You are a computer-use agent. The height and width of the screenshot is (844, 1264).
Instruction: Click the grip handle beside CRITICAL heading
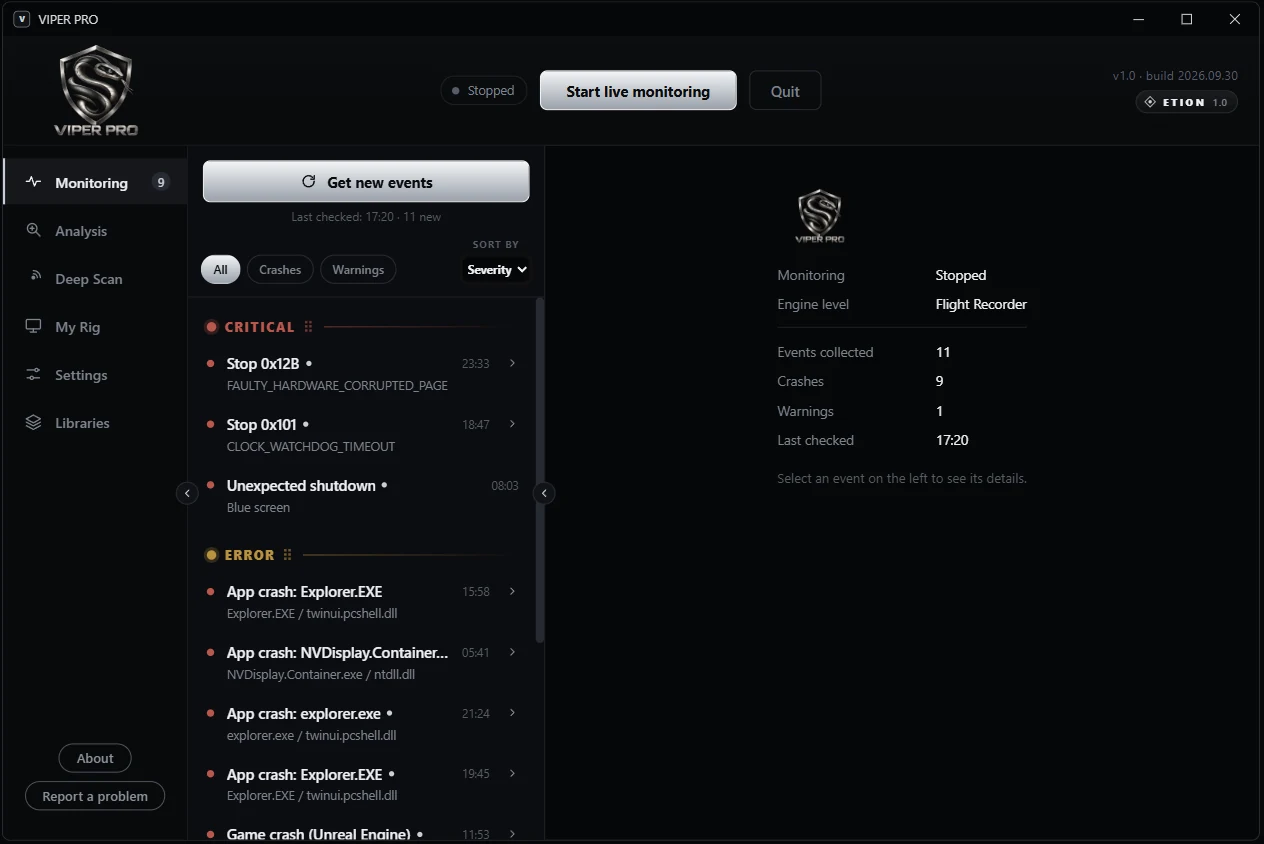pyautogui.click(x=308, y=327)
